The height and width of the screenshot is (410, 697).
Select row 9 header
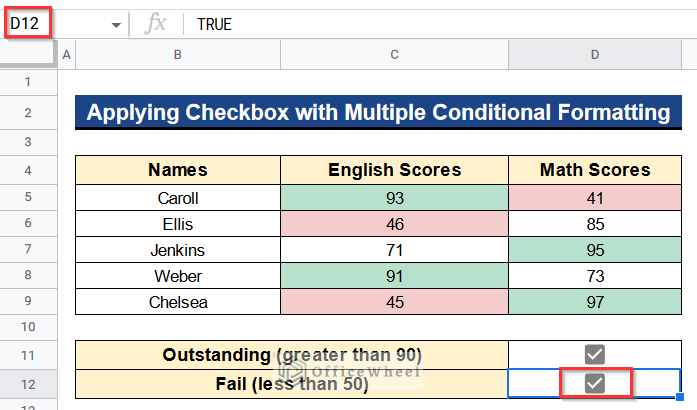tap(28, 301)
